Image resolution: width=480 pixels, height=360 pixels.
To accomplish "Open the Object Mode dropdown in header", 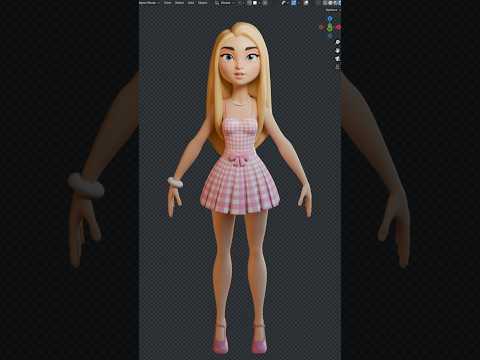I will pyautogui.click(x=149, y=3).
